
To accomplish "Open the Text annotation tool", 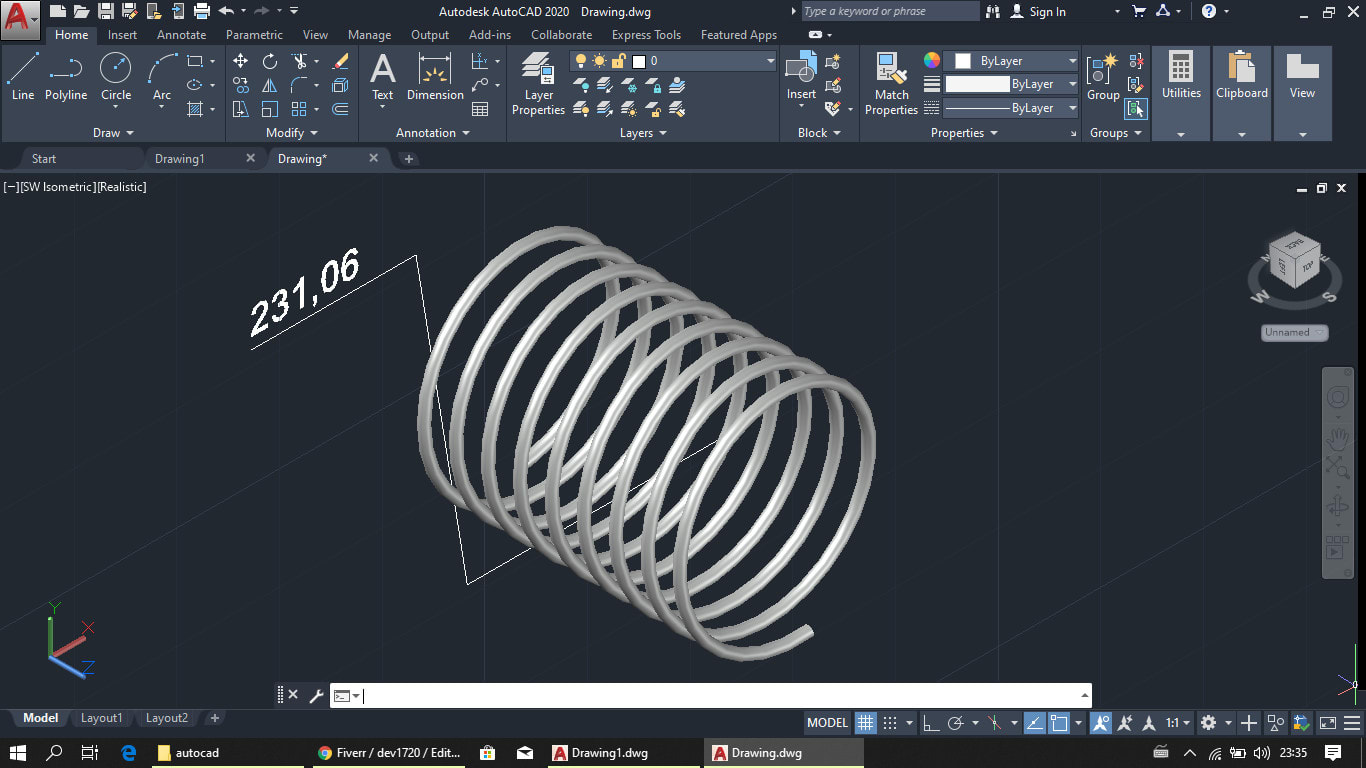I will pos(383,77).
